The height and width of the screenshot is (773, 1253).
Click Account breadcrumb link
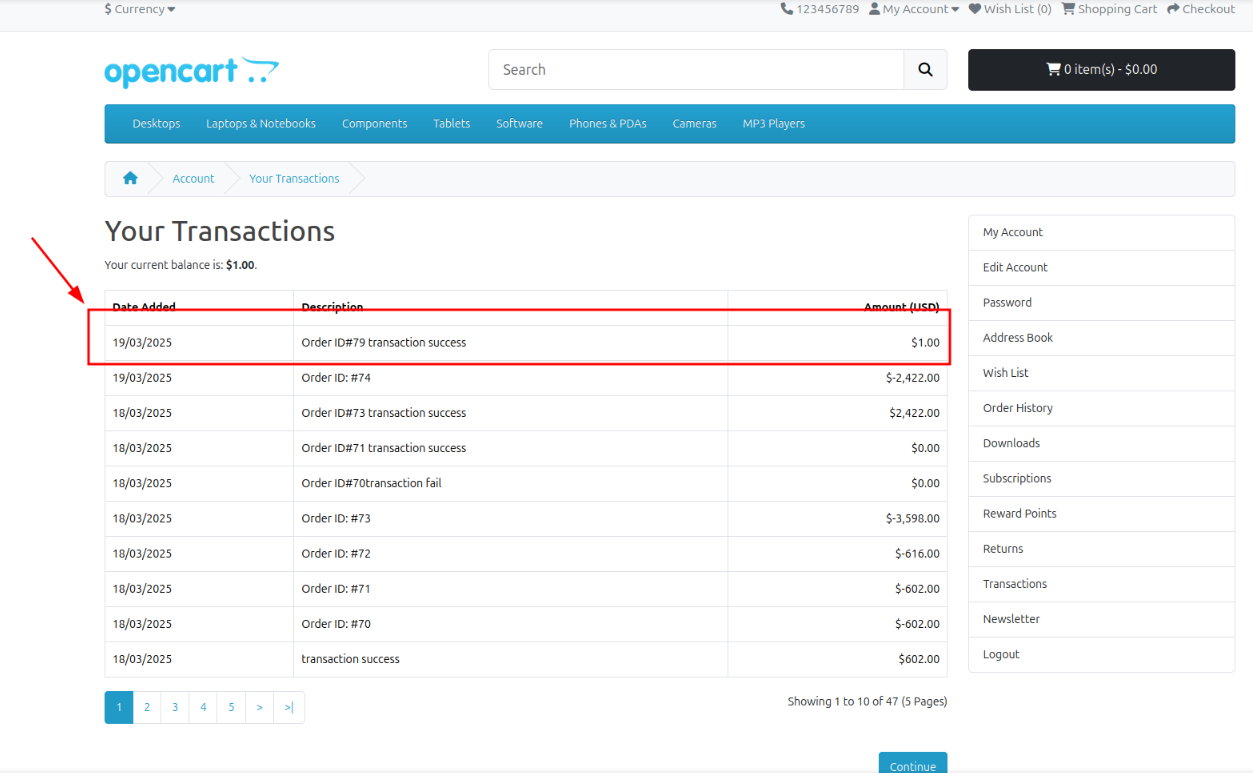point(193,178)
